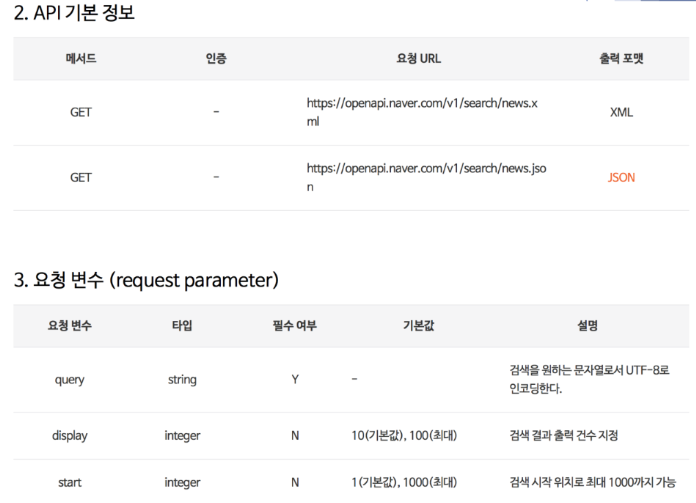696x503 pixels.
Task: Click the 'string' type cell
Action: coord(182,380)
